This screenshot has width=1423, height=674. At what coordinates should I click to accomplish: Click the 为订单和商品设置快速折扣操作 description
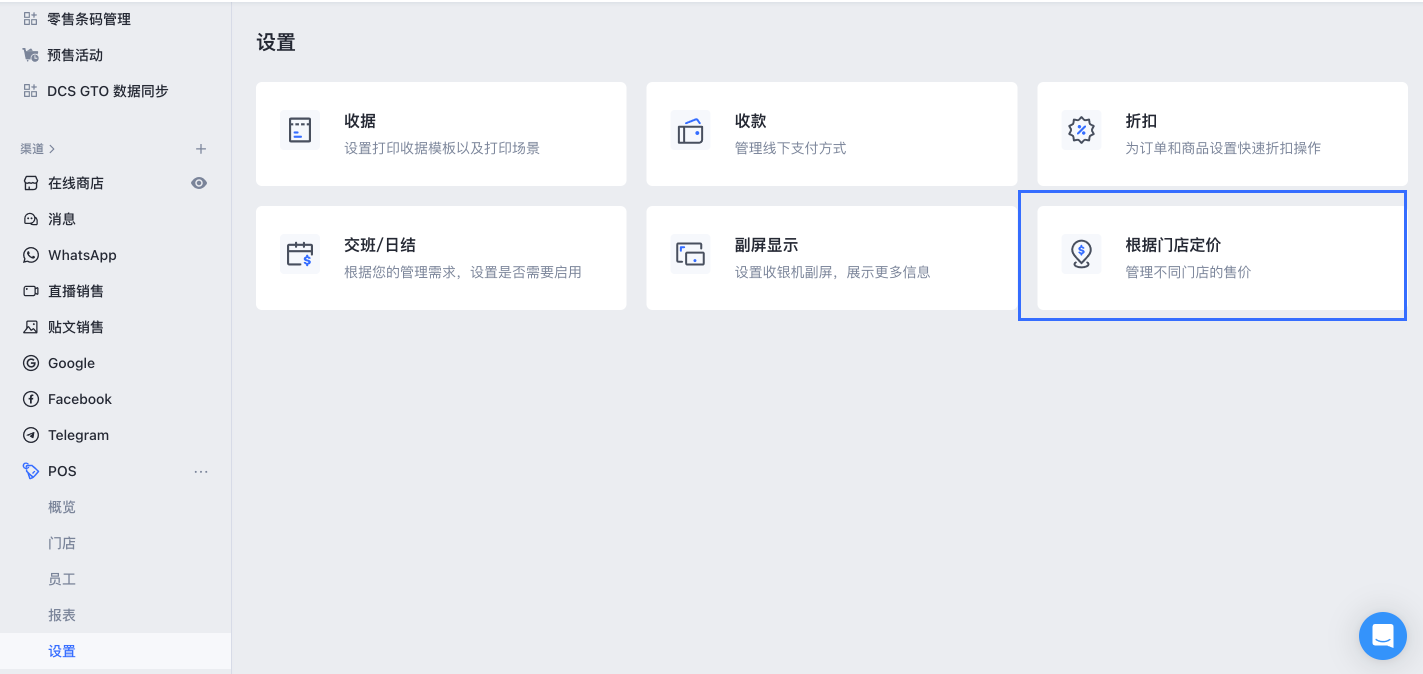pos(1223,148)
